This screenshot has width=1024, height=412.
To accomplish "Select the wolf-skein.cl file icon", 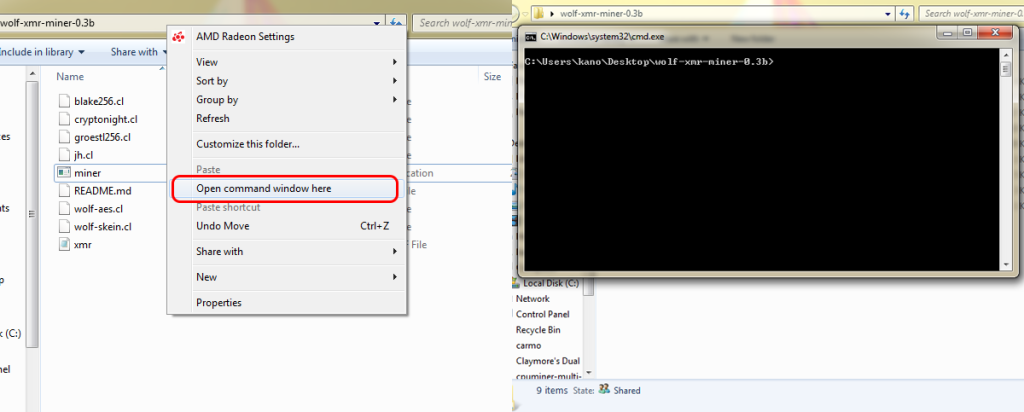I will click(63, 227).
